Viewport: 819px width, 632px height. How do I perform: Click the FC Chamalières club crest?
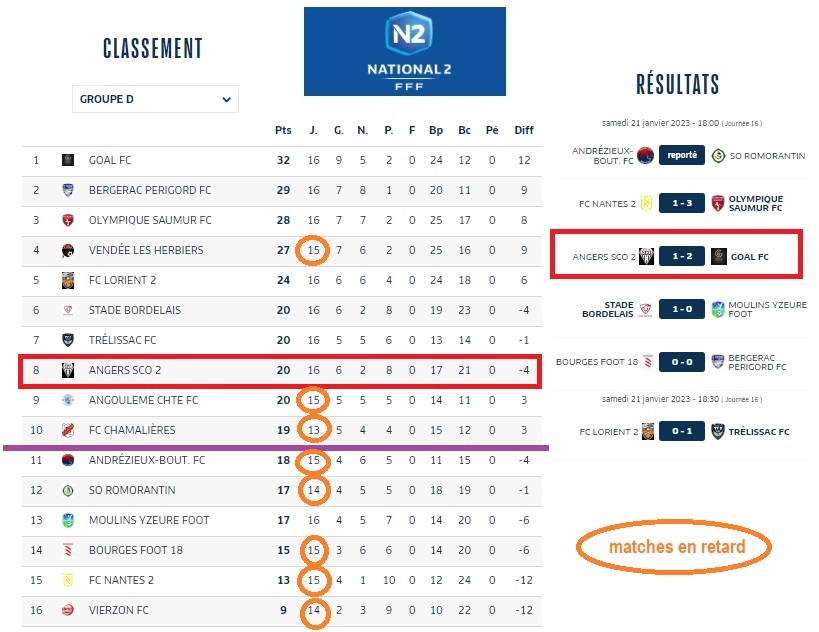coord(68,430)
